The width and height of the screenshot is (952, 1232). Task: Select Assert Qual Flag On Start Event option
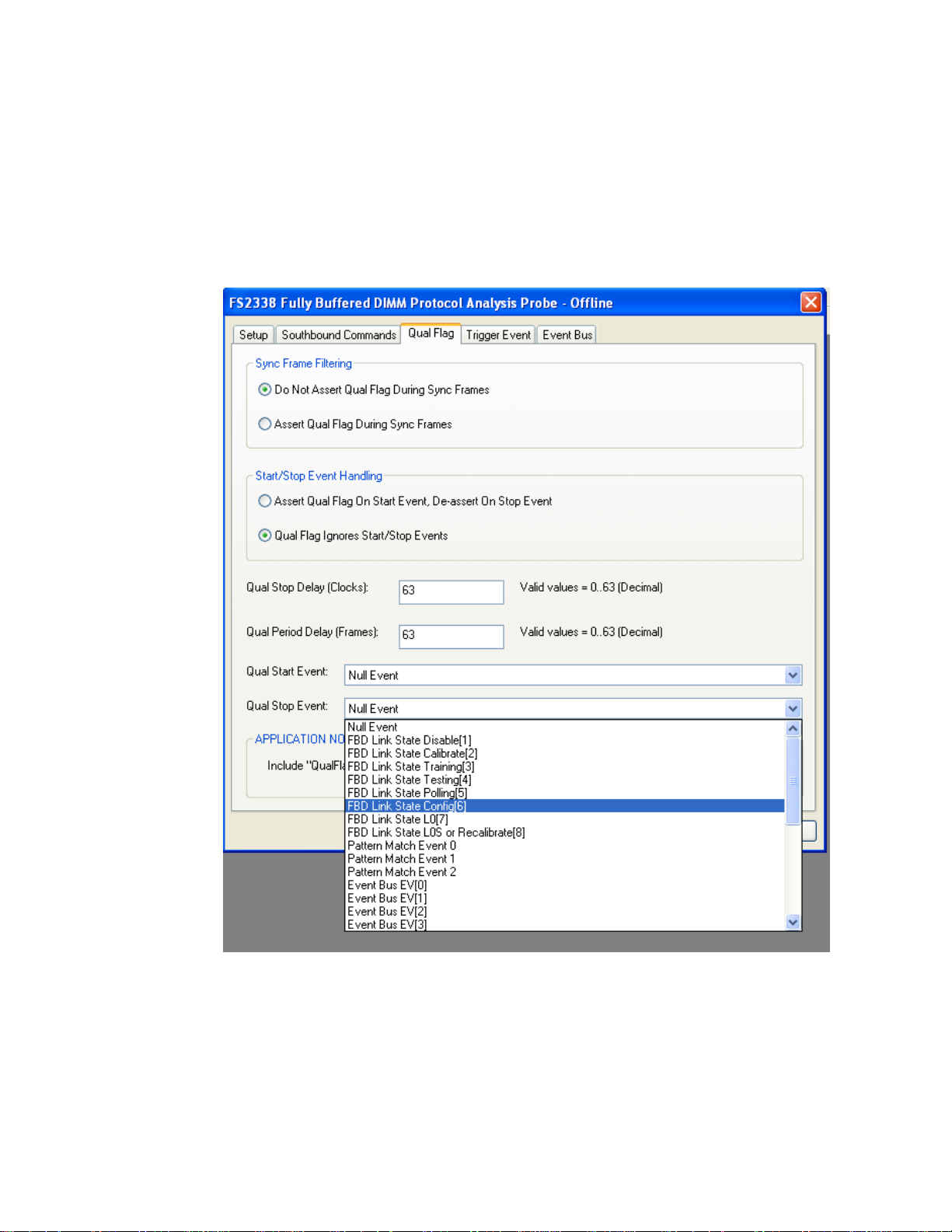(x=405, y=501)
